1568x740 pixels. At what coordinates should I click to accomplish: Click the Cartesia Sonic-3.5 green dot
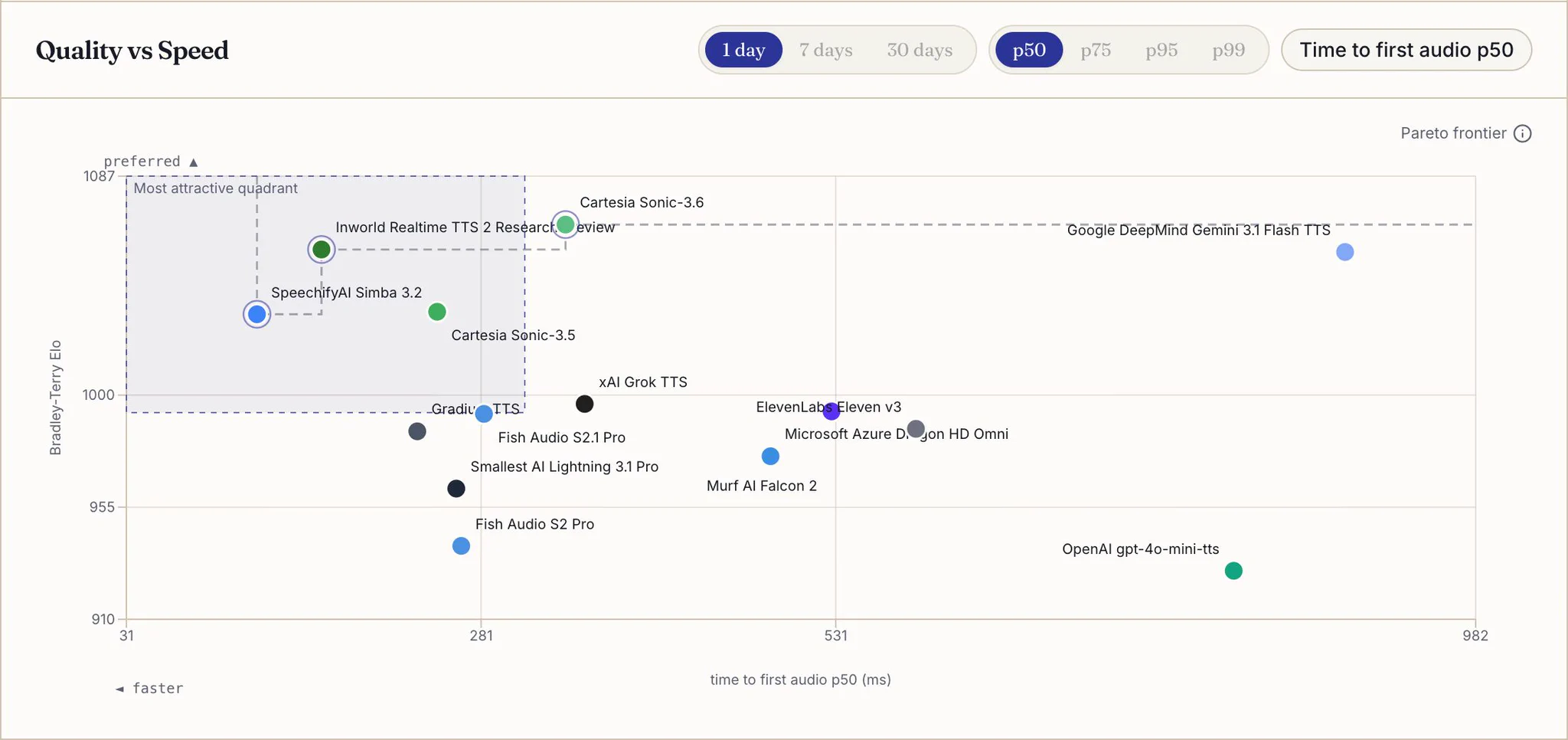click(437, 312)
